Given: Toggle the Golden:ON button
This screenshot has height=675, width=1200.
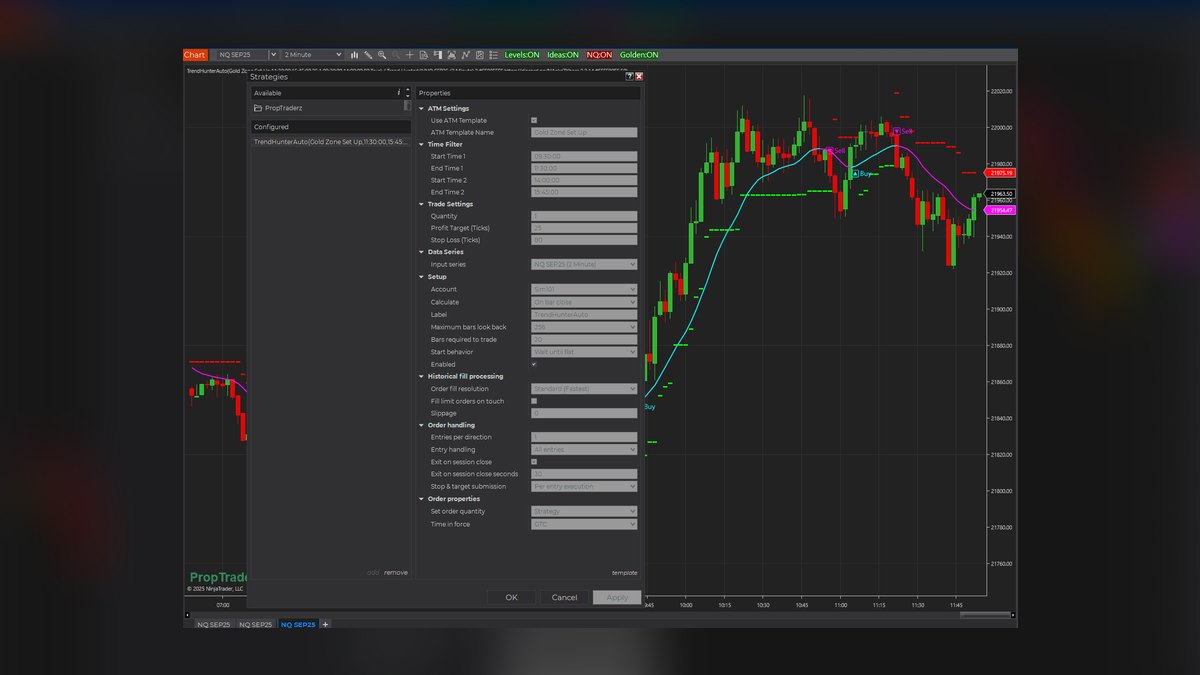Looking at the screenshot, I should click(639, 55).
